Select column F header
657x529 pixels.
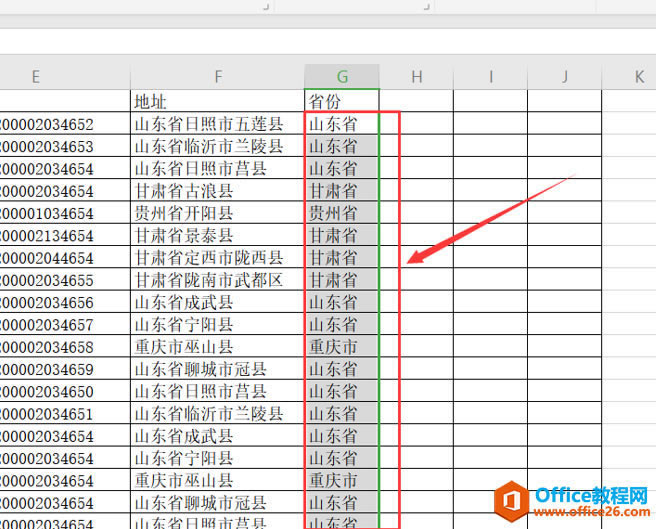(x=217, y=77)
